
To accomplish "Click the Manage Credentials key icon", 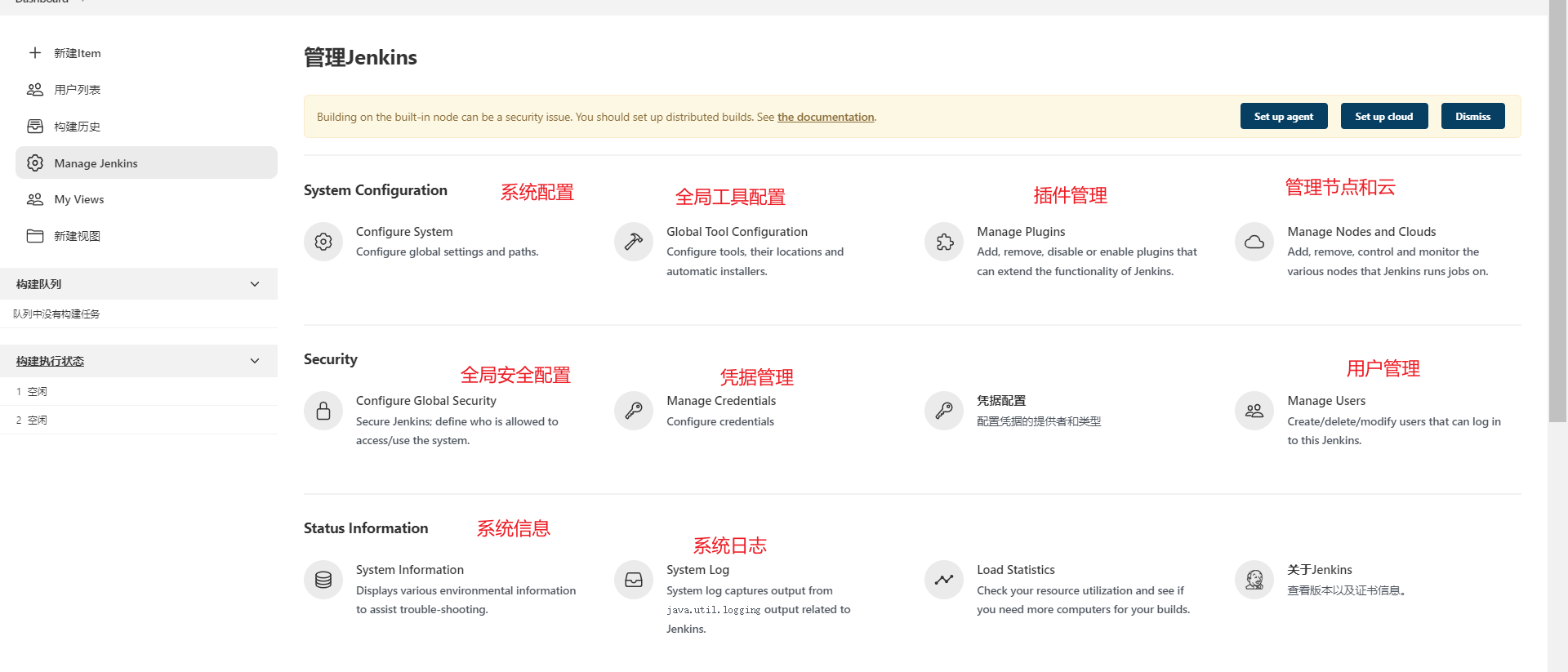I will pos(634,411).
